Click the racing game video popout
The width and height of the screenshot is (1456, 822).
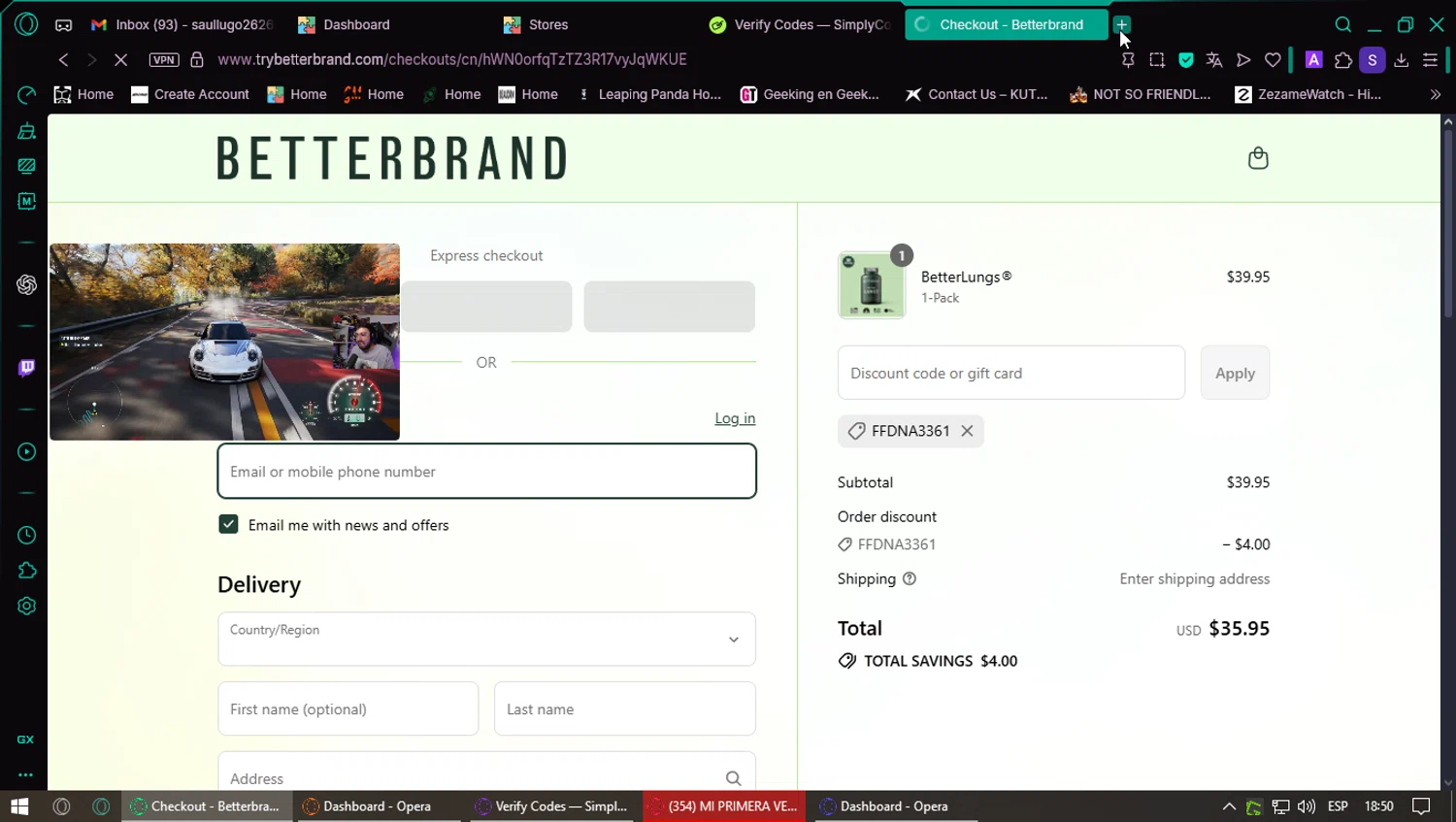[x=224, y=342]
